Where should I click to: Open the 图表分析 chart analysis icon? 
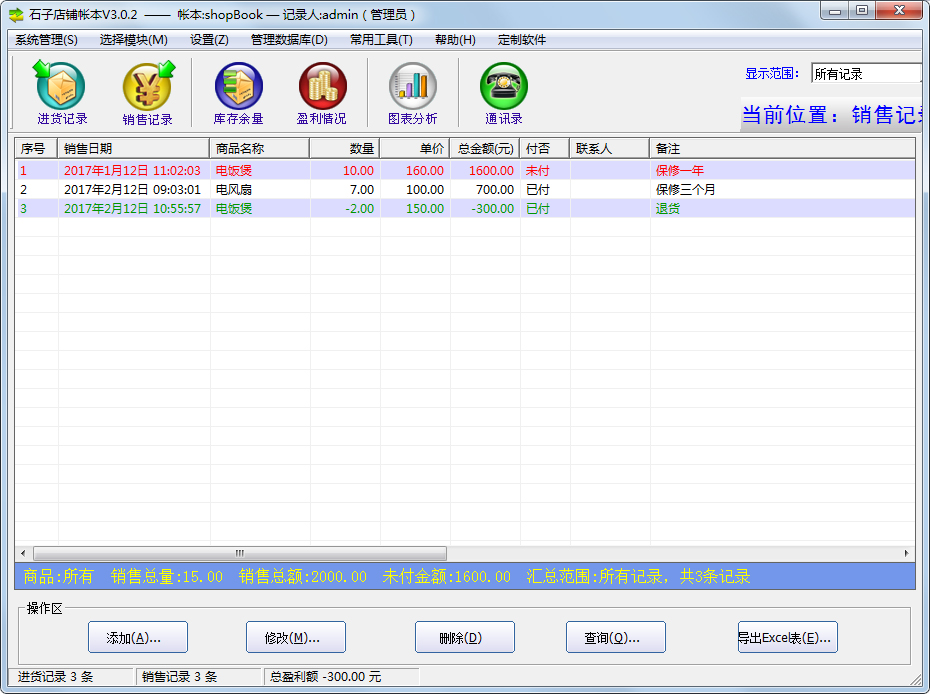coord(412,88)
